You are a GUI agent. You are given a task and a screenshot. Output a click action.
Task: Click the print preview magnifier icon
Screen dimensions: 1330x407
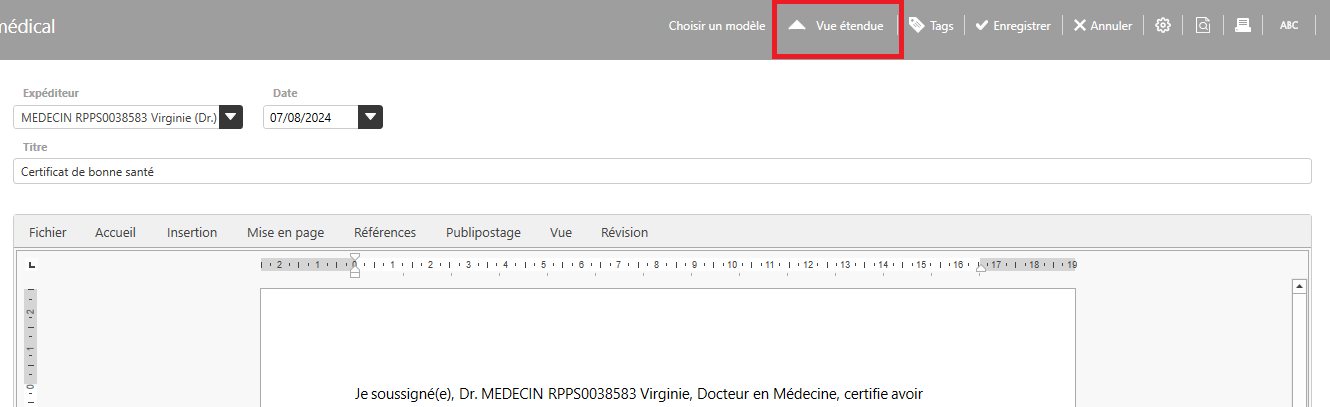tap(1203, 26)
